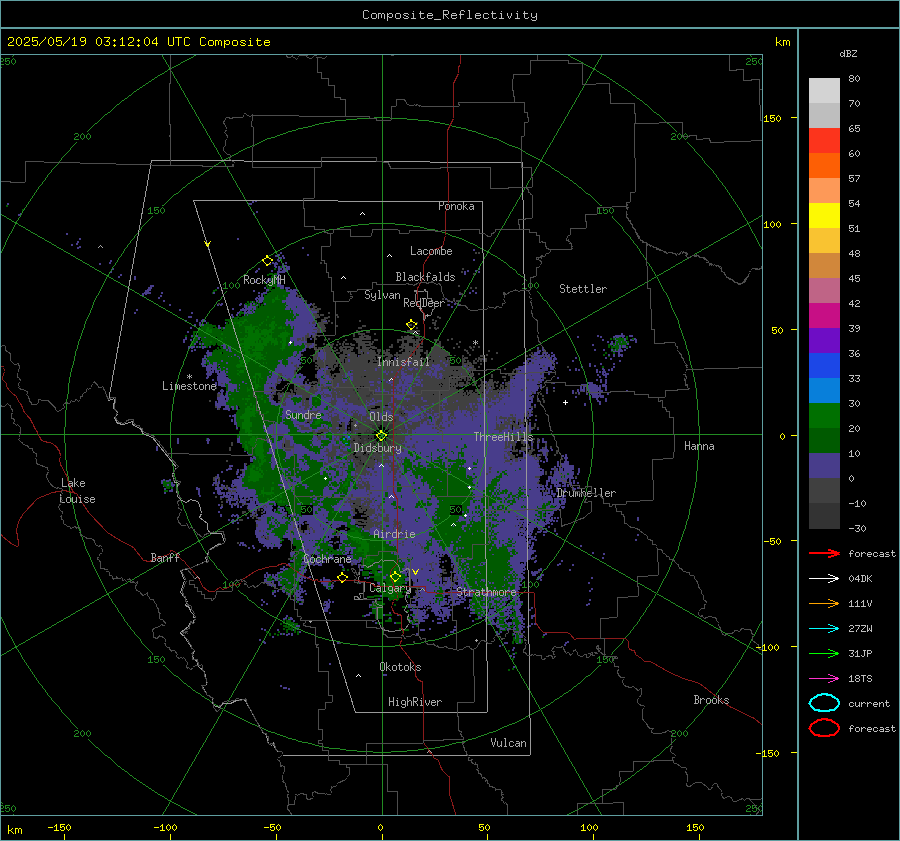Pick the blue 33-36 dBZ swatch

coord(824,366)
